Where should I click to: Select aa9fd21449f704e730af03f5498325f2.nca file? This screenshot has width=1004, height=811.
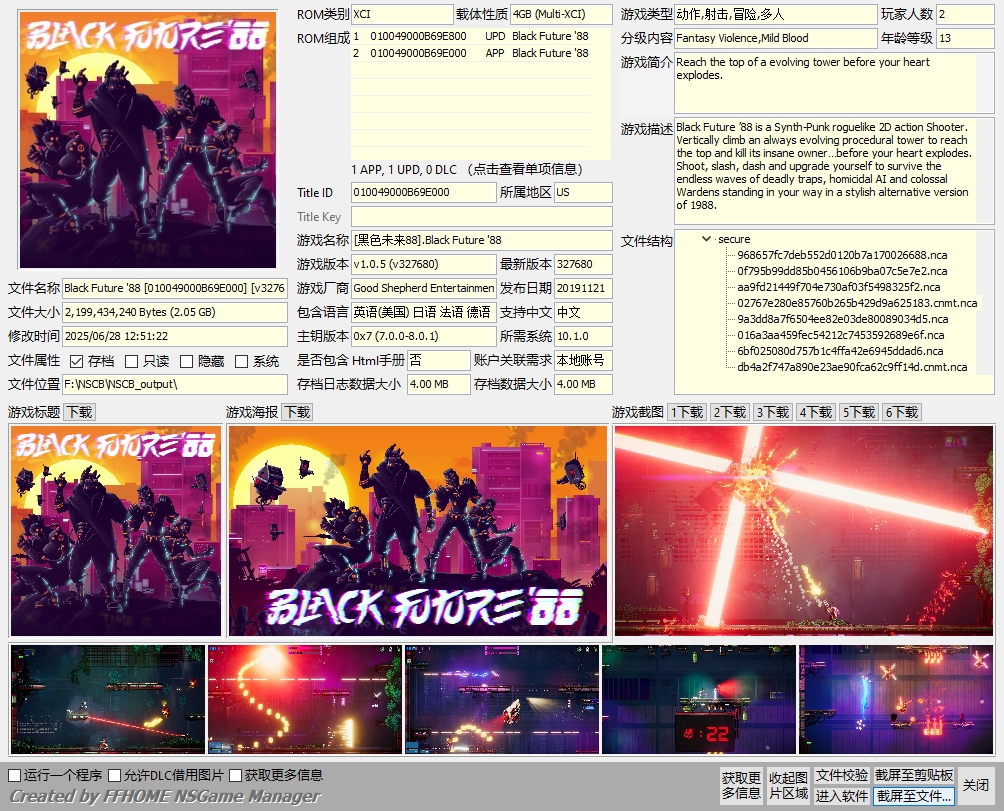(x=839, y=287)
